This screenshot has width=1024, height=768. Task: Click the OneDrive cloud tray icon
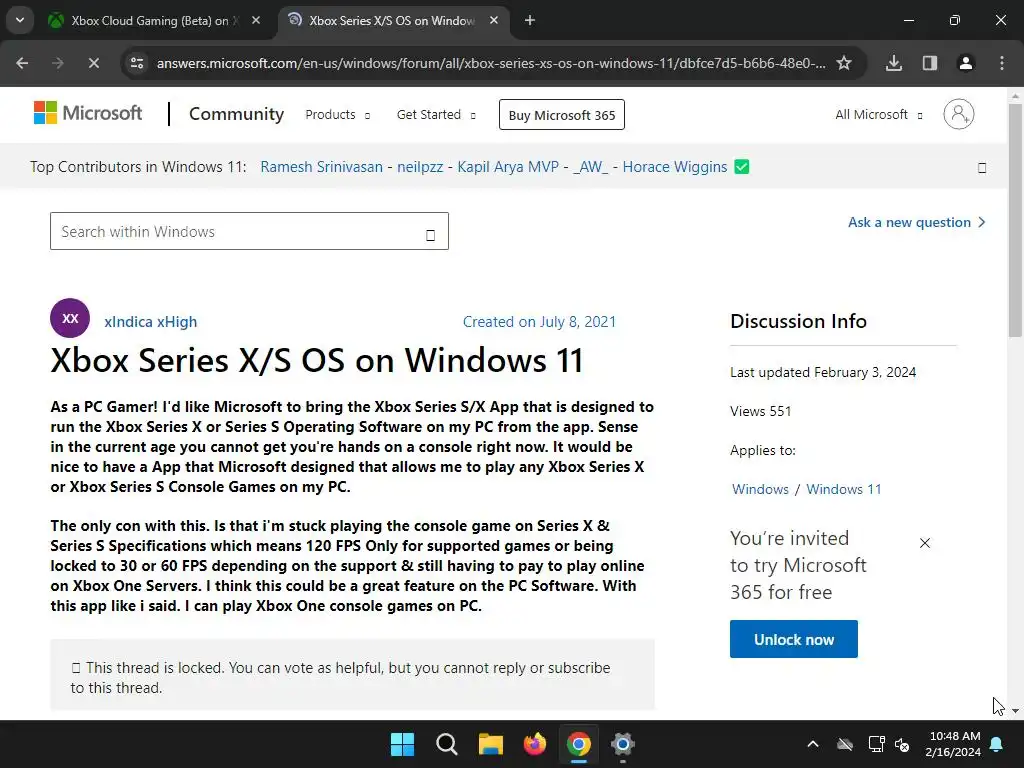(x=845, y=744)
